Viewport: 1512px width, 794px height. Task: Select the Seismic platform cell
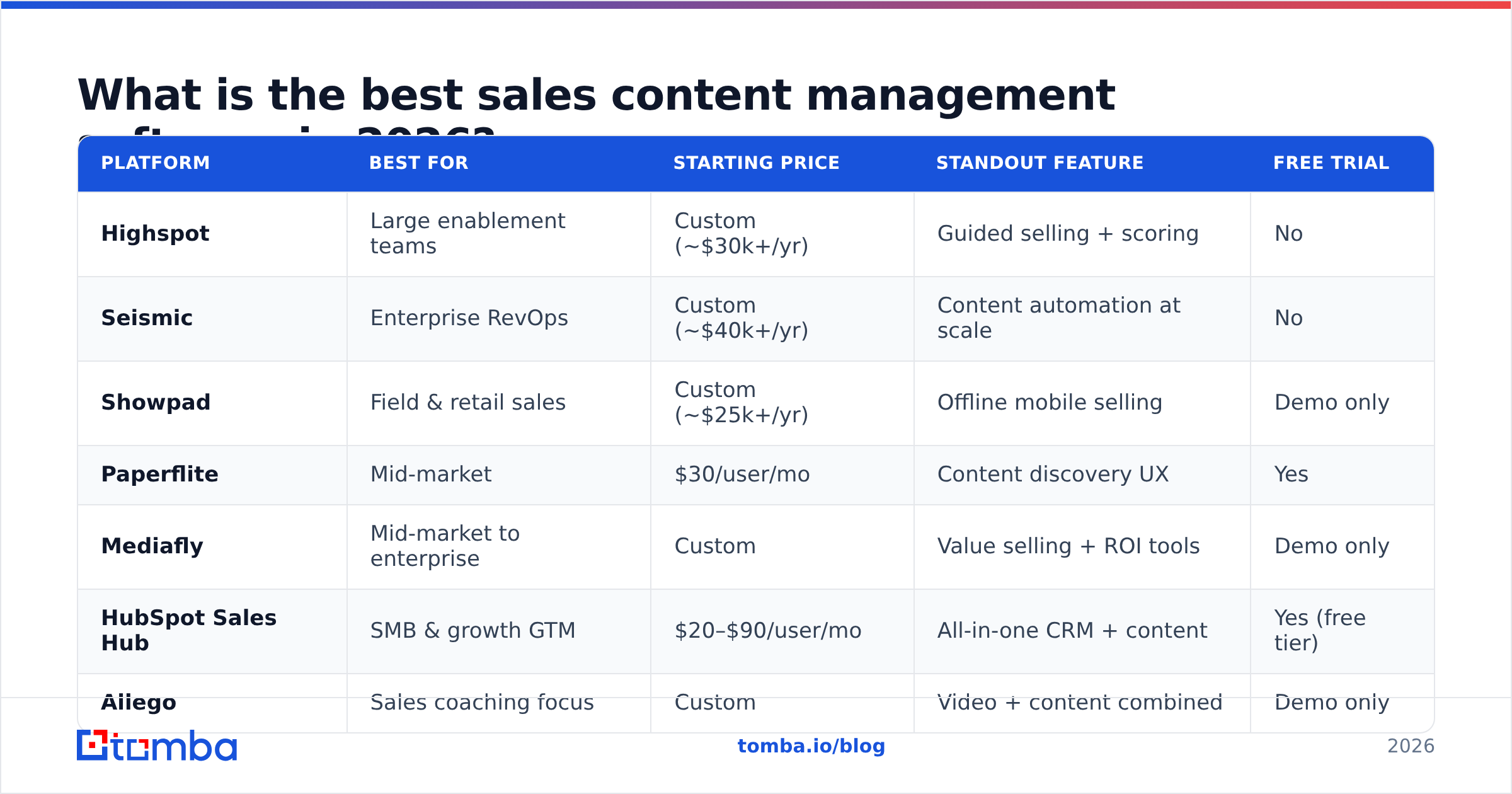pos(212,319)
